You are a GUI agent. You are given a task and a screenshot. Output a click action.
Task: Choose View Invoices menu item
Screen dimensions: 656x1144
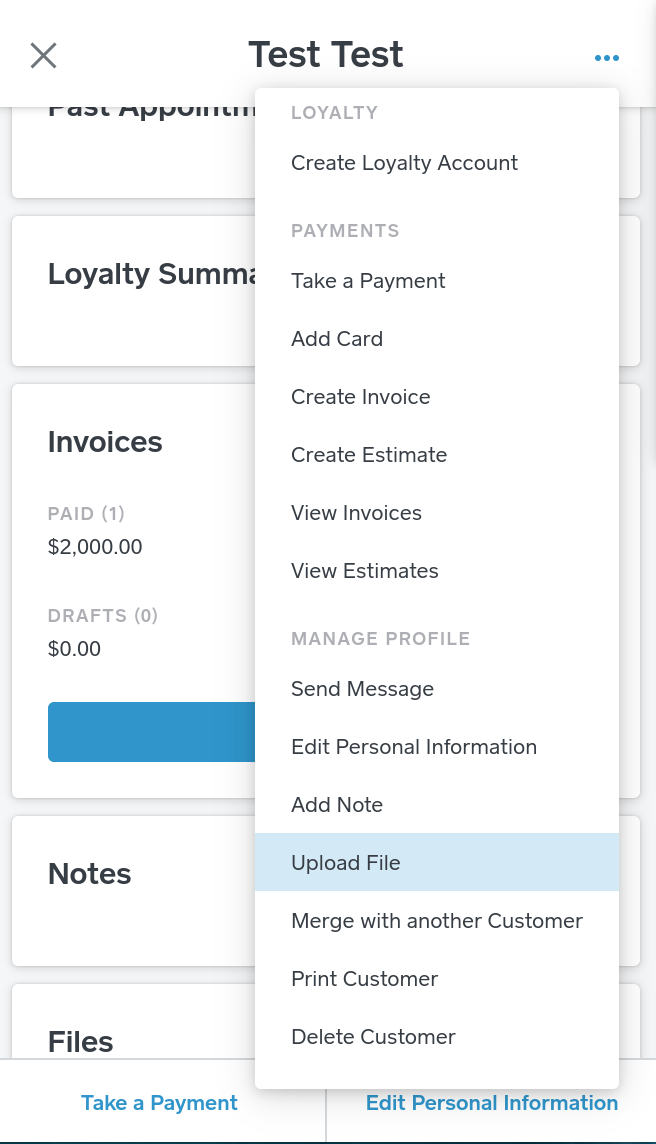pos(356,513)
